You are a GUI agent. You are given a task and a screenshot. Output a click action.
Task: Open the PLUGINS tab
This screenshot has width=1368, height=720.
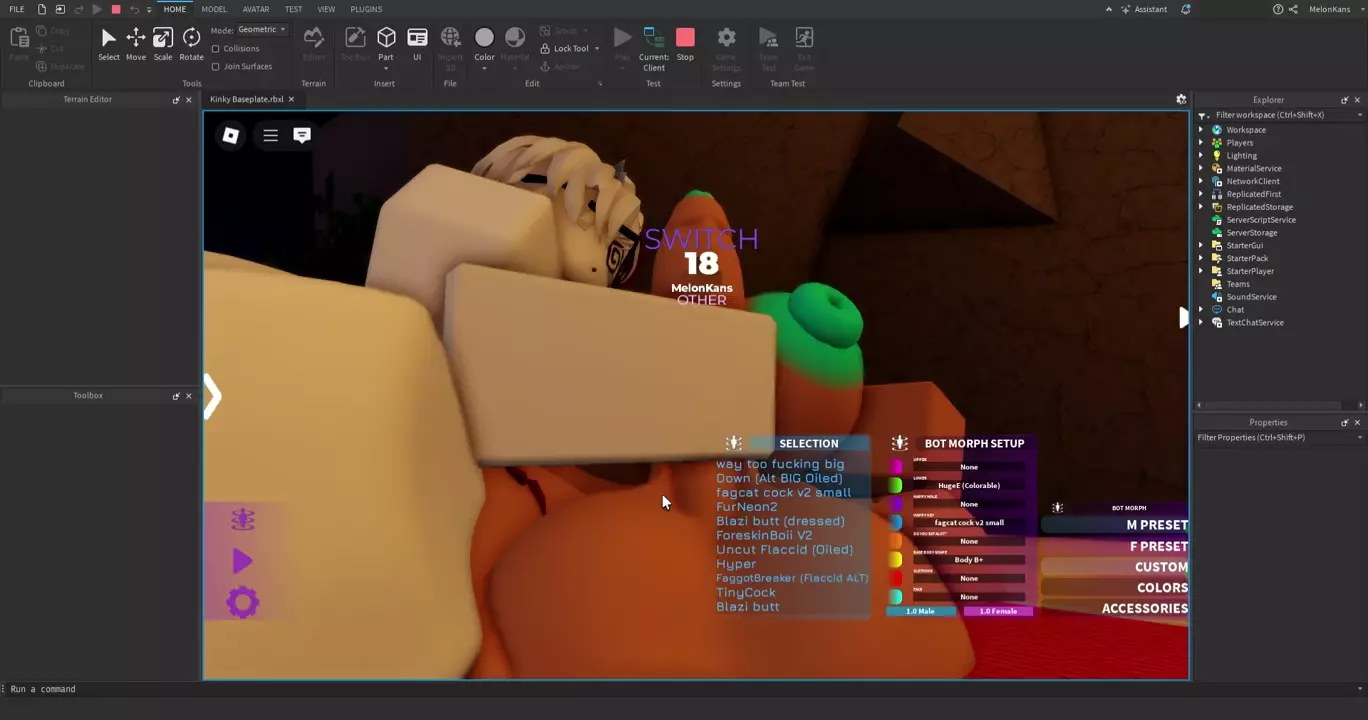pyautogui.click(x=366, y=9)
